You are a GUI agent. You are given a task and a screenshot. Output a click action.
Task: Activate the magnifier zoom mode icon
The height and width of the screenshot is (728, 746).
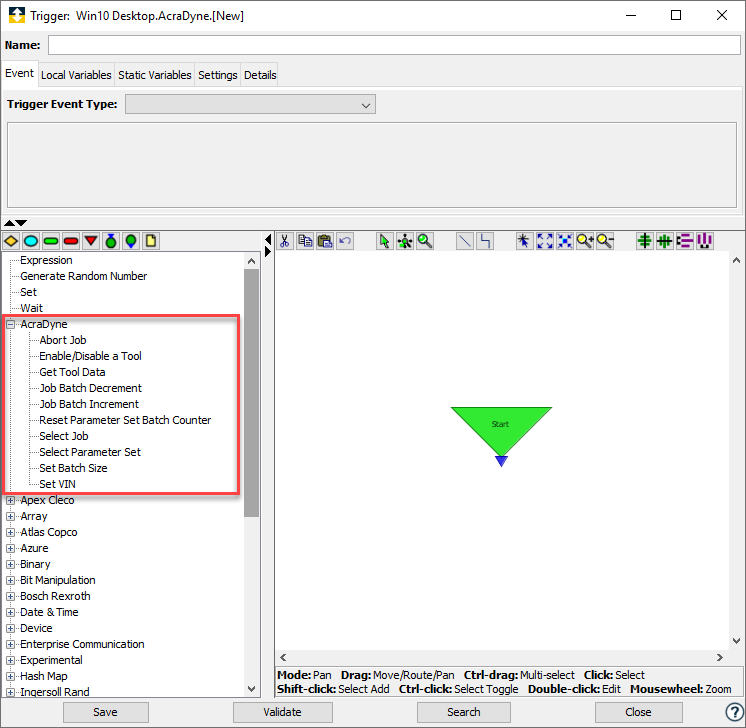425,241
